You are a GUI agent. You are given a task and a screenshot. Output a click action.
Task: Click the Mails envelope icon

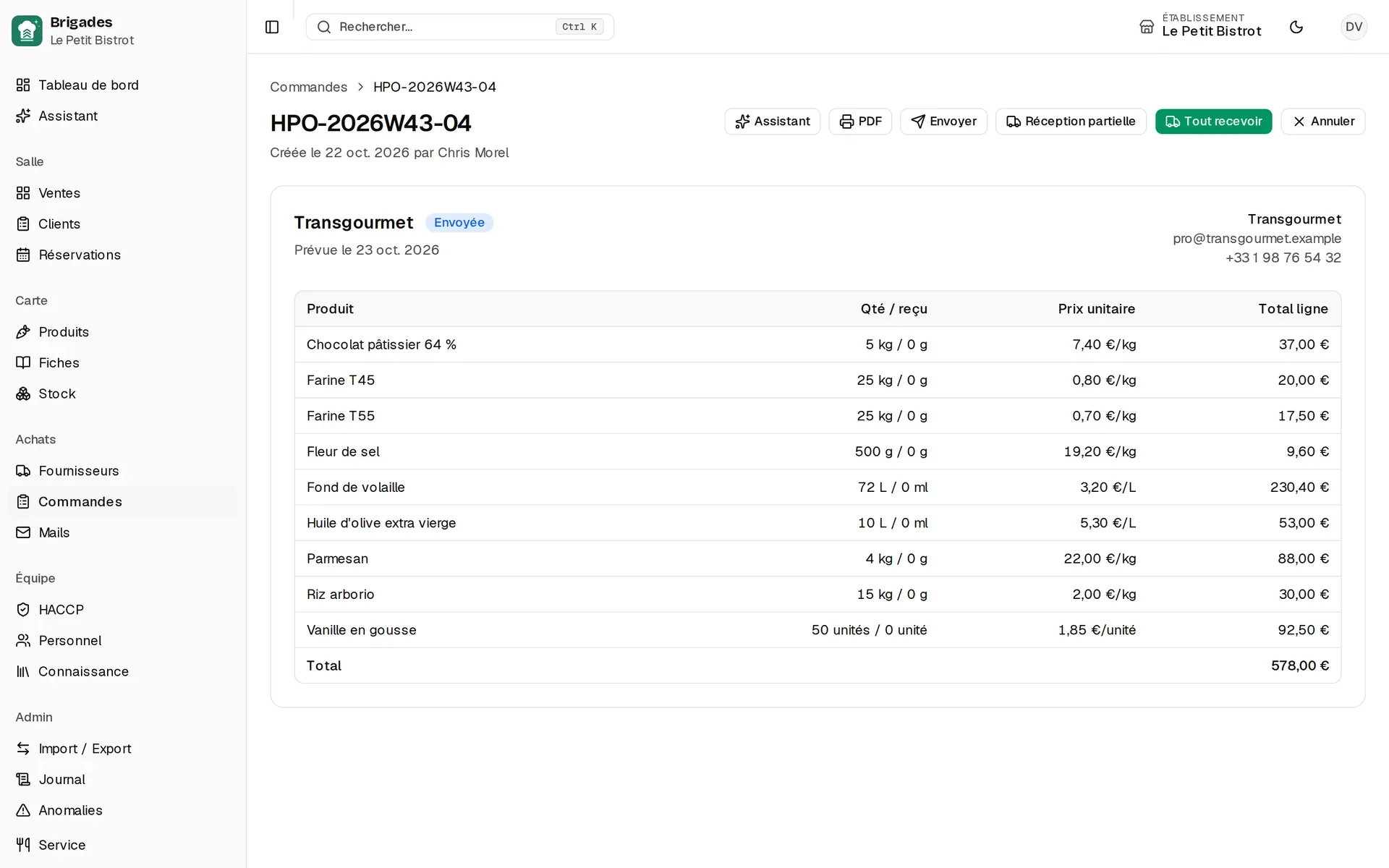coord(23,532)
